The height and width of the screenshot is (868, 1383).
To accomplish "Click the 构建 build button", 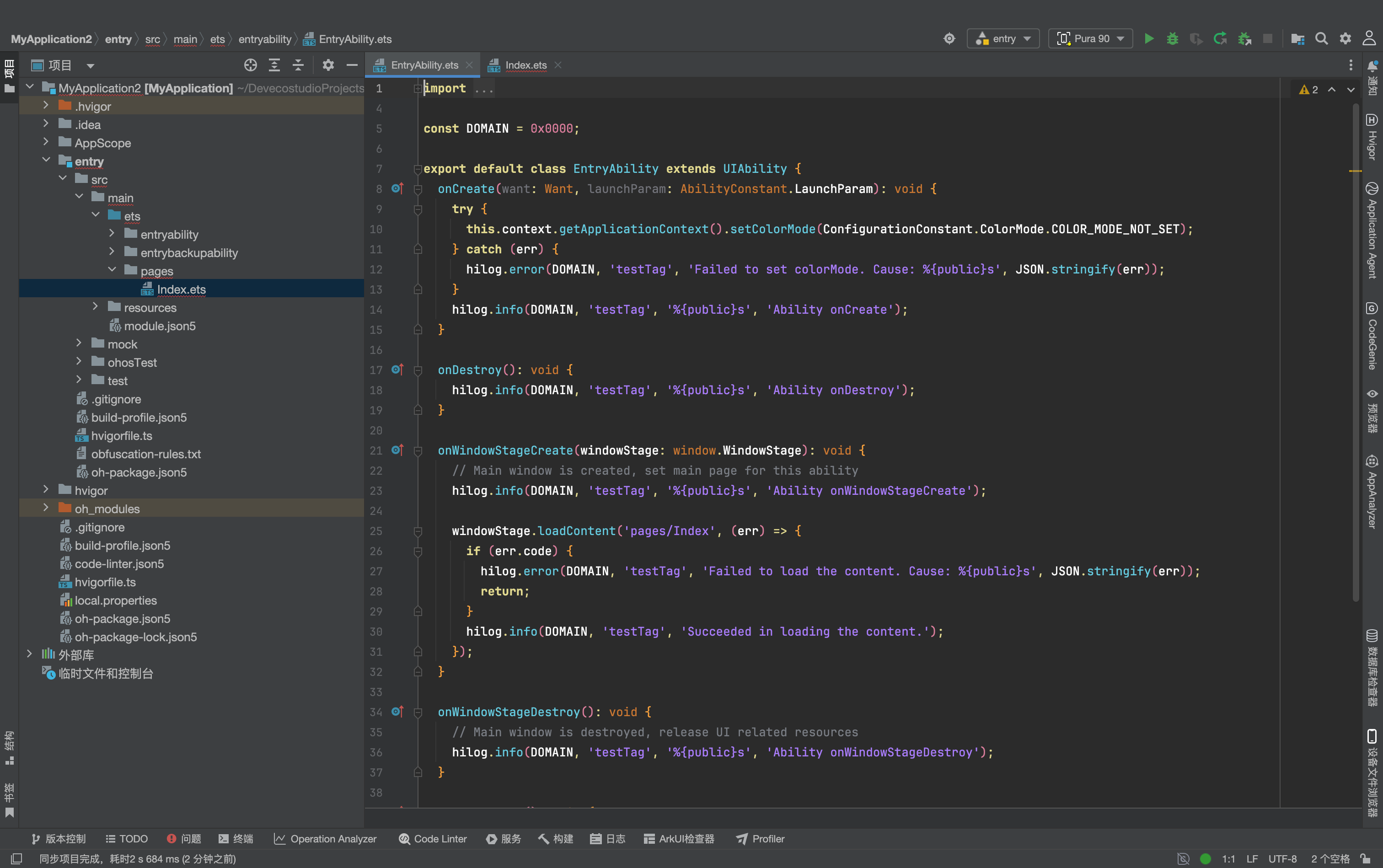I will click(556, 839).
